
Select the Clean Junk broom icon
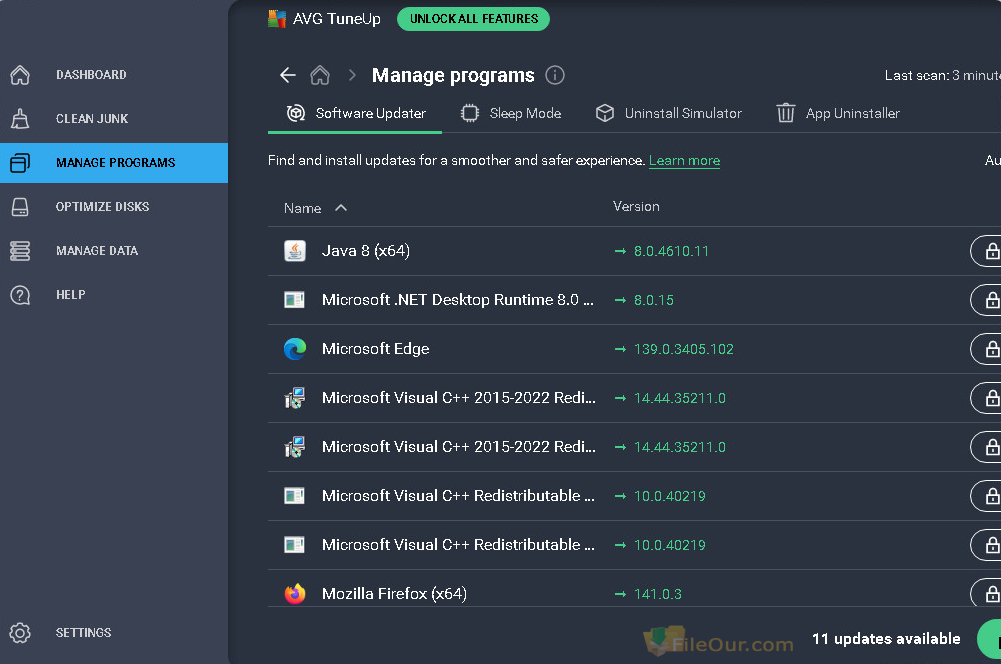20,119
